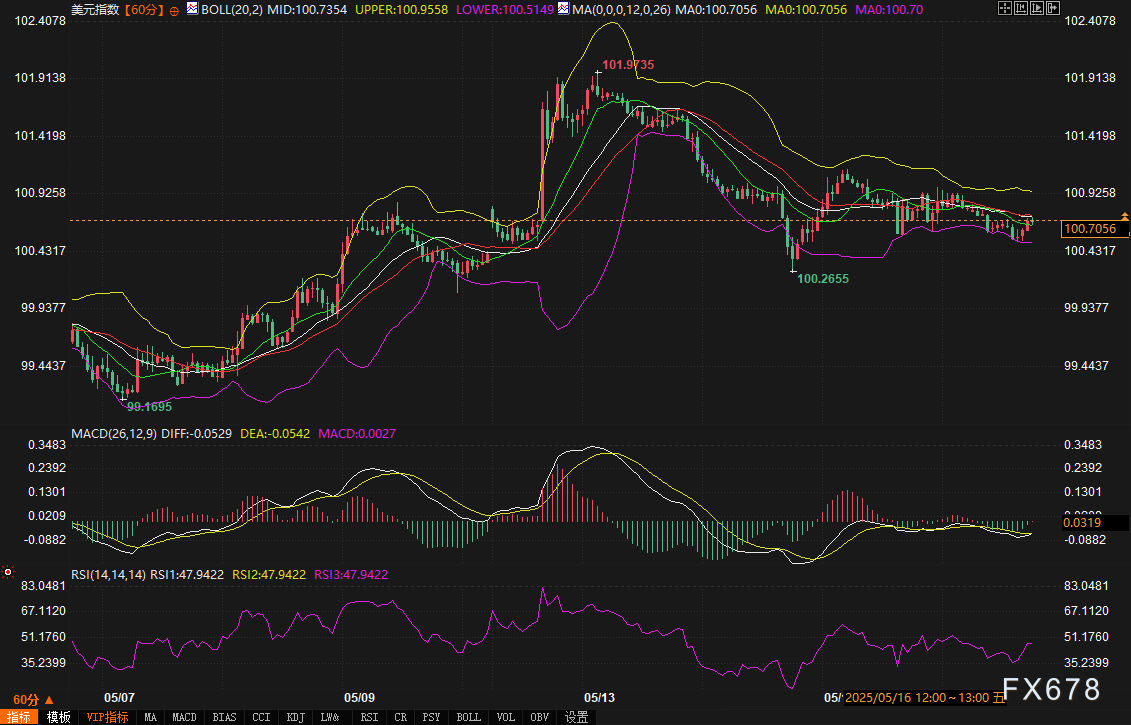Expand the 60分 timeframe selector at bottom-left
This screenshot has height=725, width=1131.
33,699
